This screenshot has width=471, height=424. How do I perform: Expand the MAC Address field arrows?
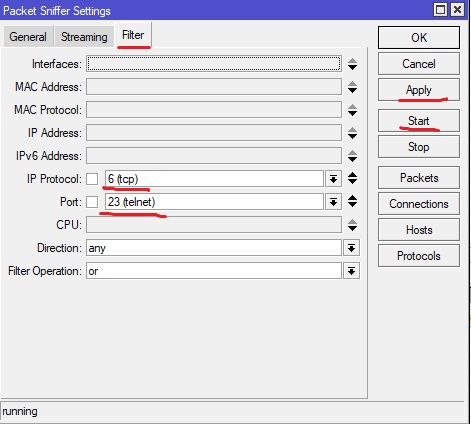(352, 87)
